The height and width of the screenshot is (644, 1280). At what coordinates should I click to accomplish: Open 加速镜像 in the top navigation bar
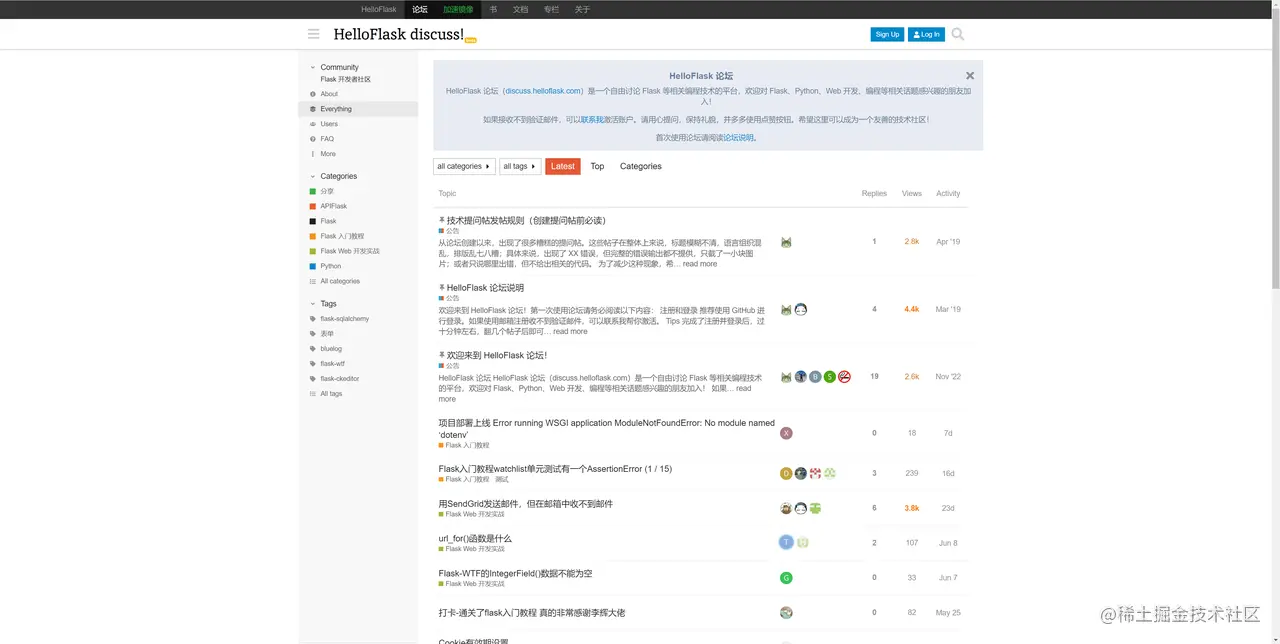(x=458, y=9)
